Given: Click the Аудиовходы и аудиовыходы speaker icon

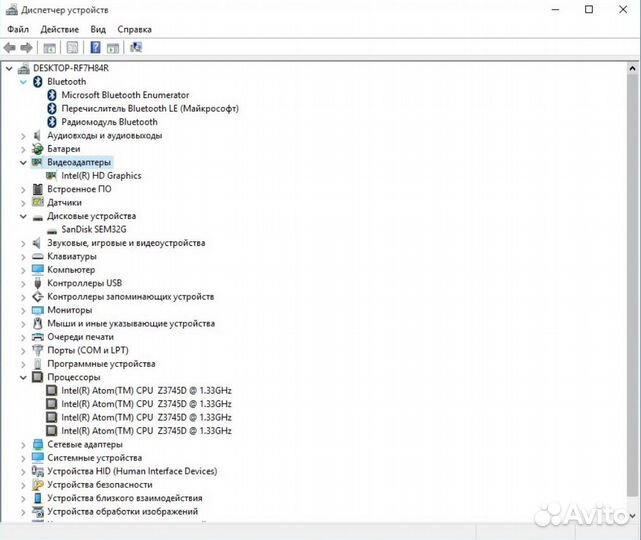Looking at the screenshot, I should (x=37, y=135).
